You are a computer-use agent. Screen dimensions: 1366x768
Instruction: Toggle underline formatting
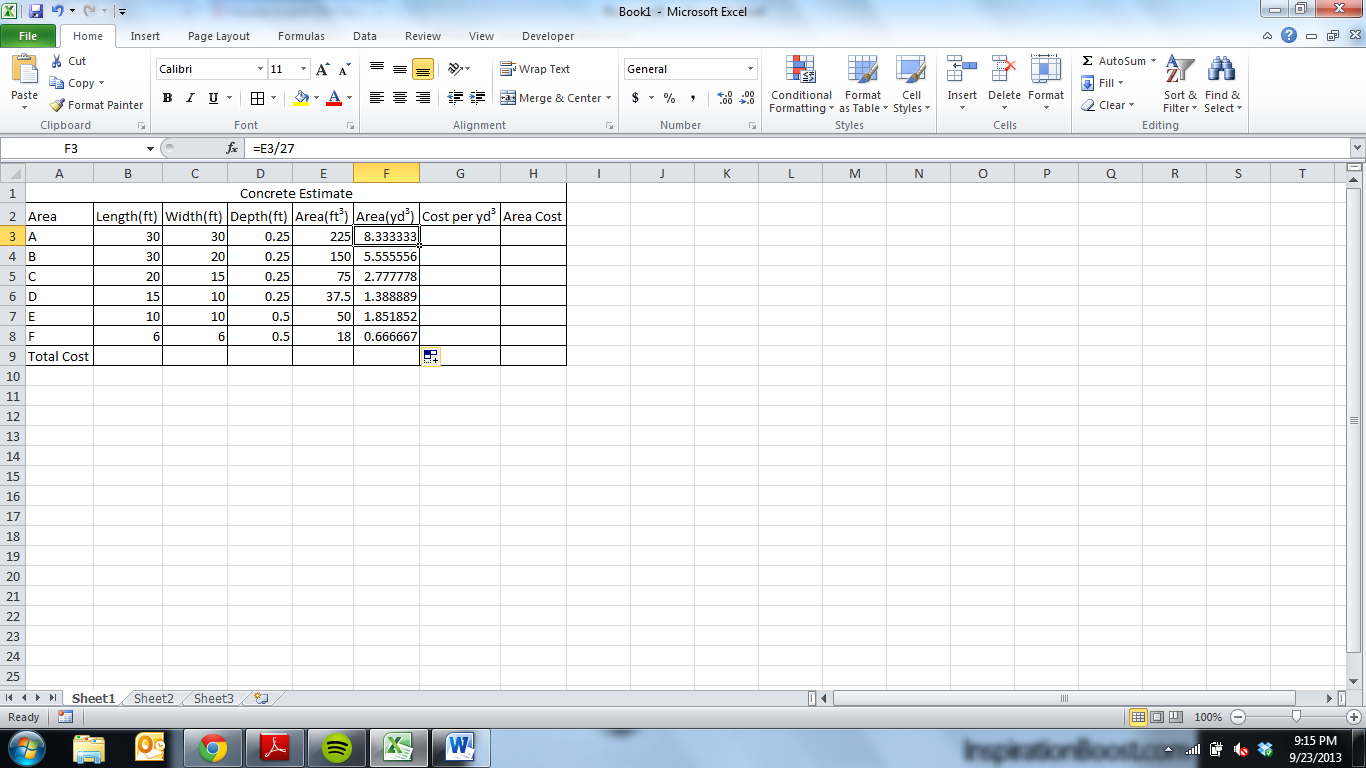click(x=210, y=98)
